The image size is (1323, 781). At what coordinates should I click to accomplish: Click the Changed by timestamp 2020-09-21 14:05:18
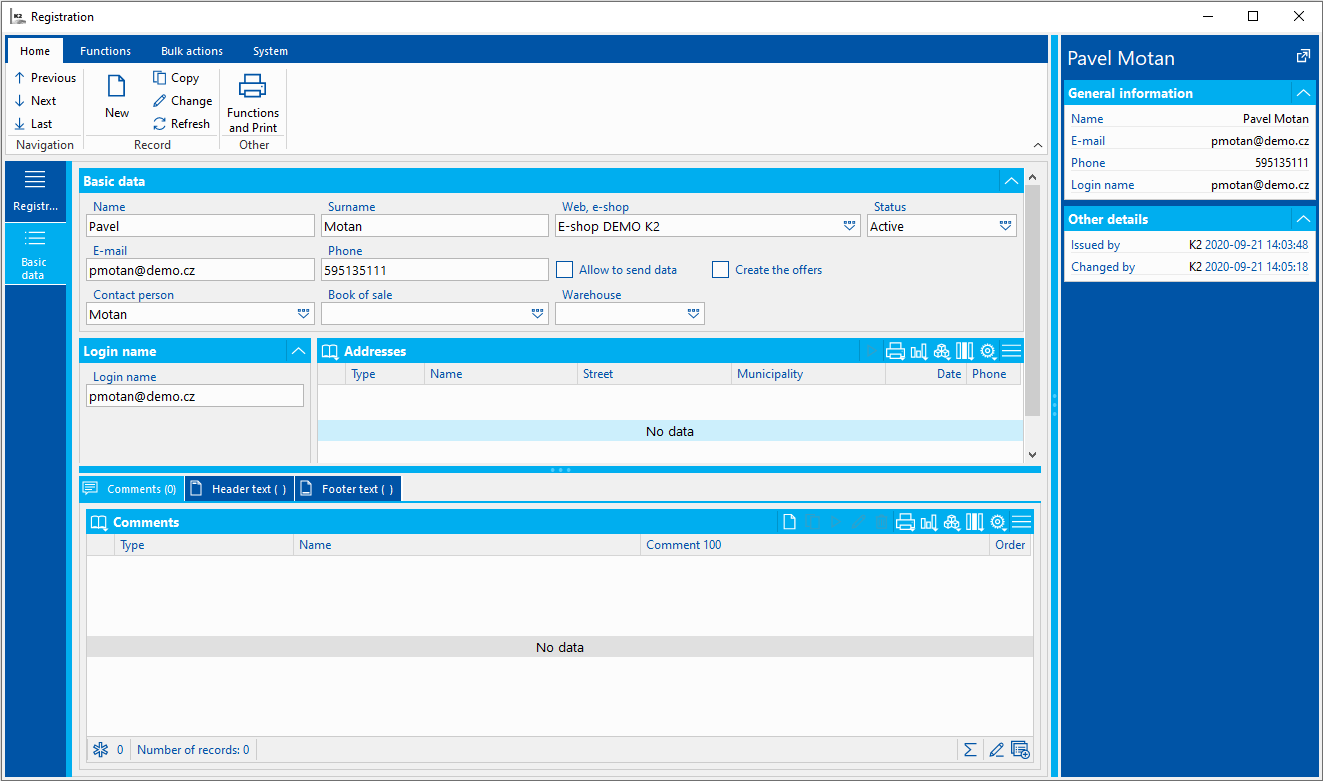point(1256,267)
